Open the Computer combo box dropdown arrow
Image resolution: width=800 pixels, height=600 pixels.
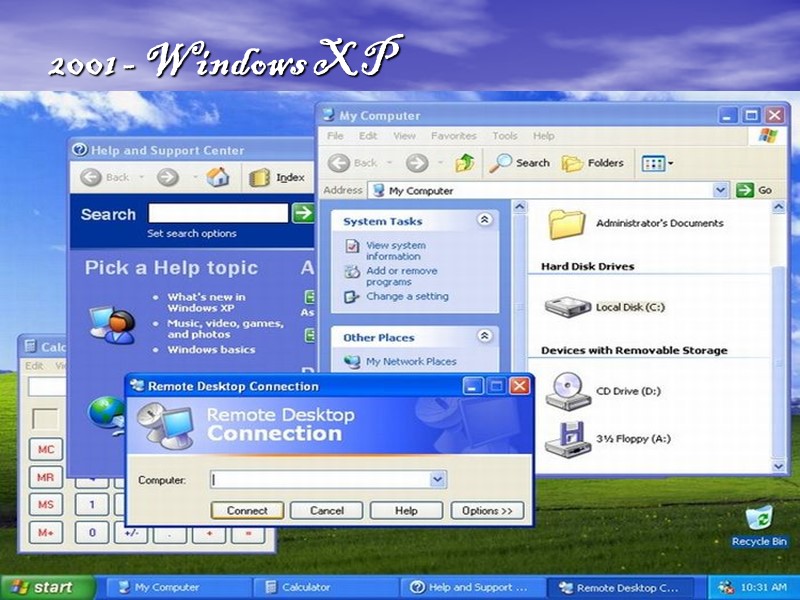(x=437, y=480)
